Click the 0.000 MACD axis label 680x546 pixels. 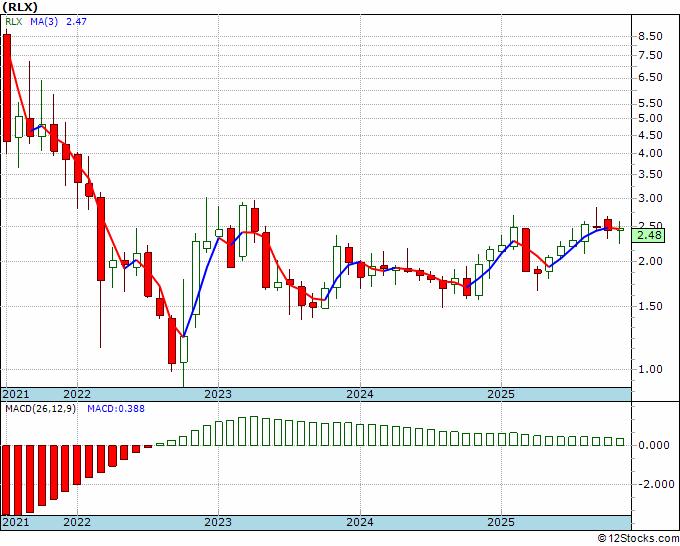pos(654,445)
